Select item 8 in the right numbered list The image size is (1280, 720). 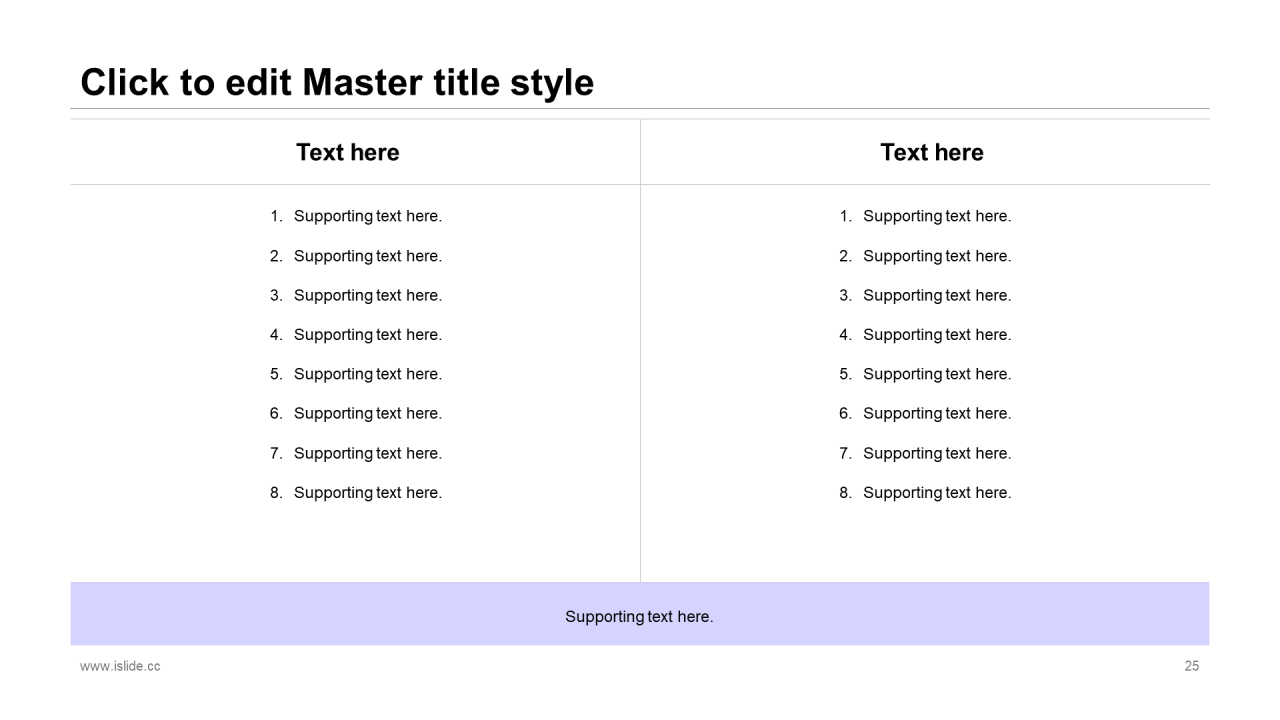pos(936,492)
